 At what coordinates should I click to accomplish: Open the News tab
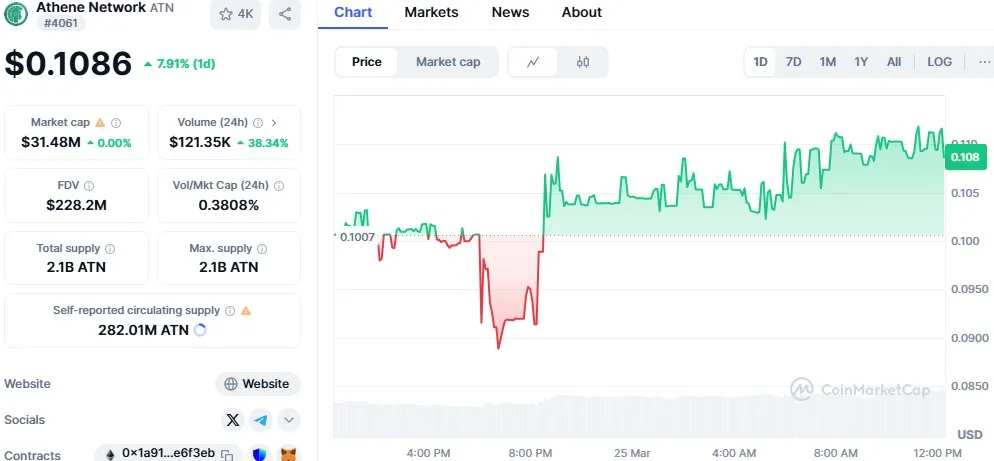(510, 13)
